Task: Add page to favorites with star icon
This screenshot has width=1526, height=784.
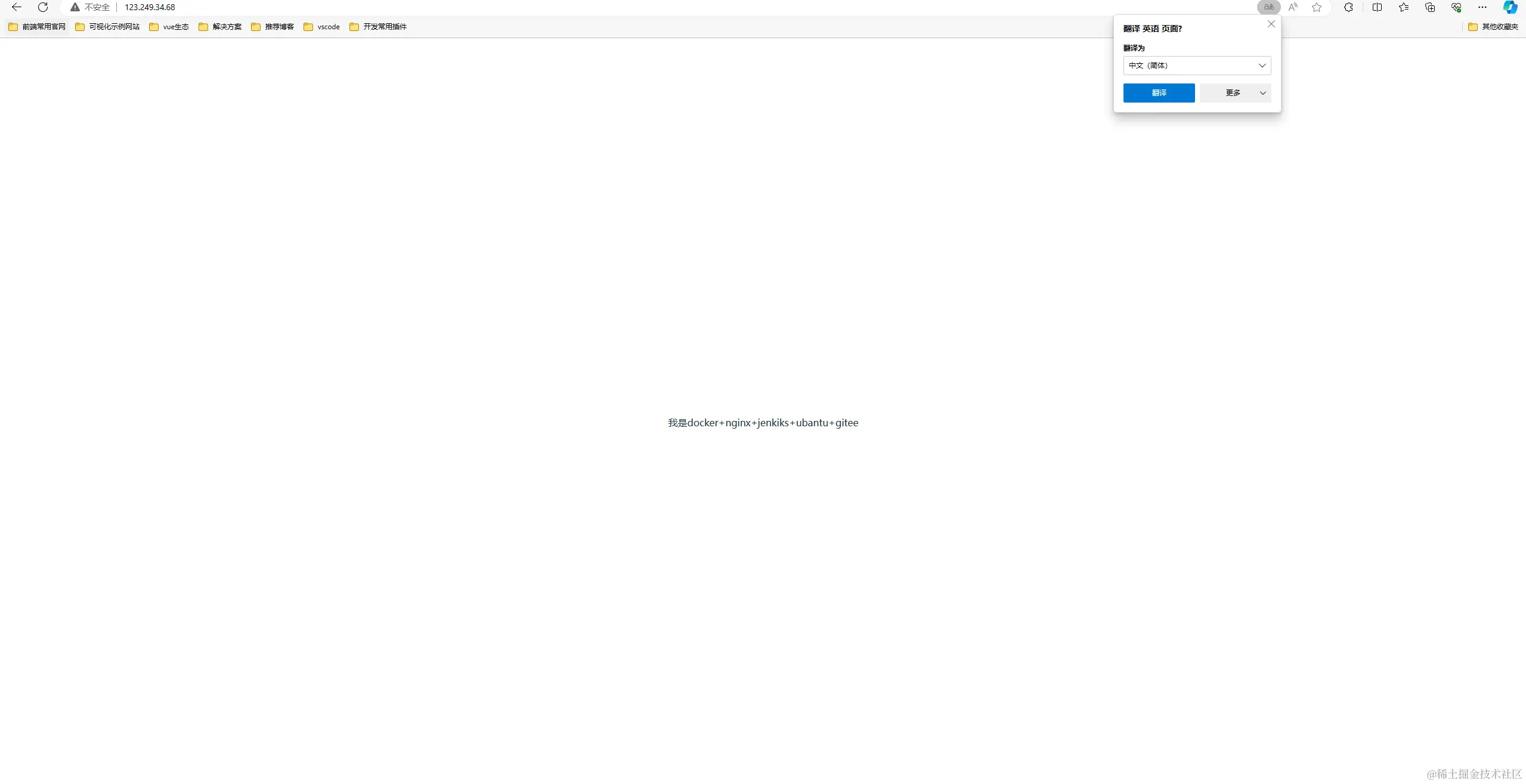Action: [1317, 7]
